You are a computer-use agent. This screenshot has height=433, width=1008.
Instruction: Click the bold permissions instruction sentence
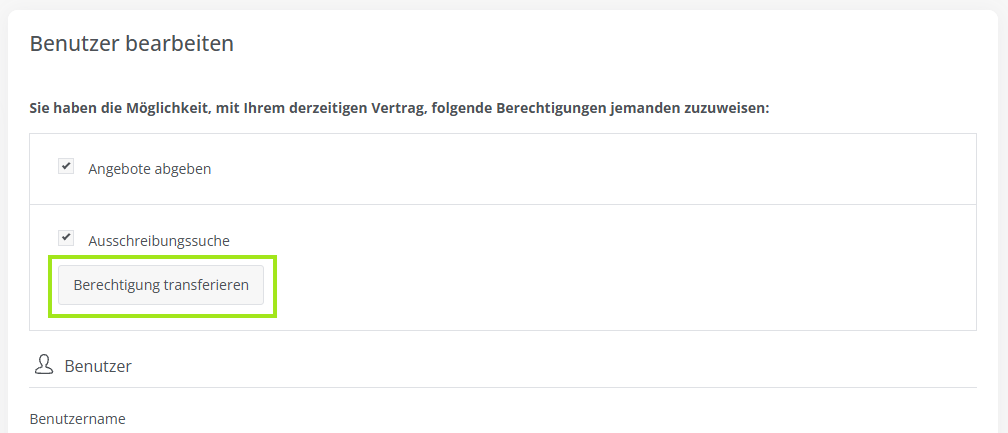[x=399, y=107]
